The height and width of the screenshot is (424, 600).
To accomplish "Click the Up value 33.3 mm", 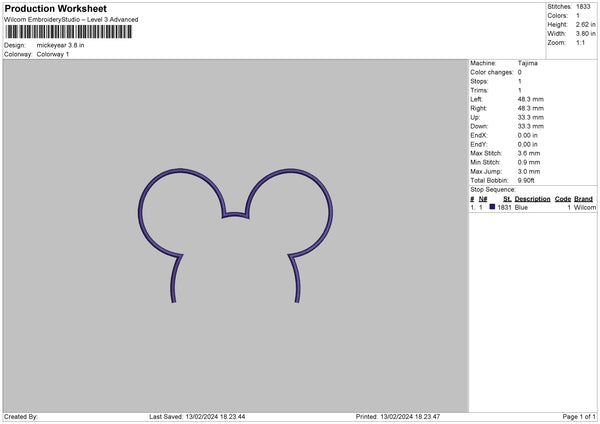I will coord(530,117).
